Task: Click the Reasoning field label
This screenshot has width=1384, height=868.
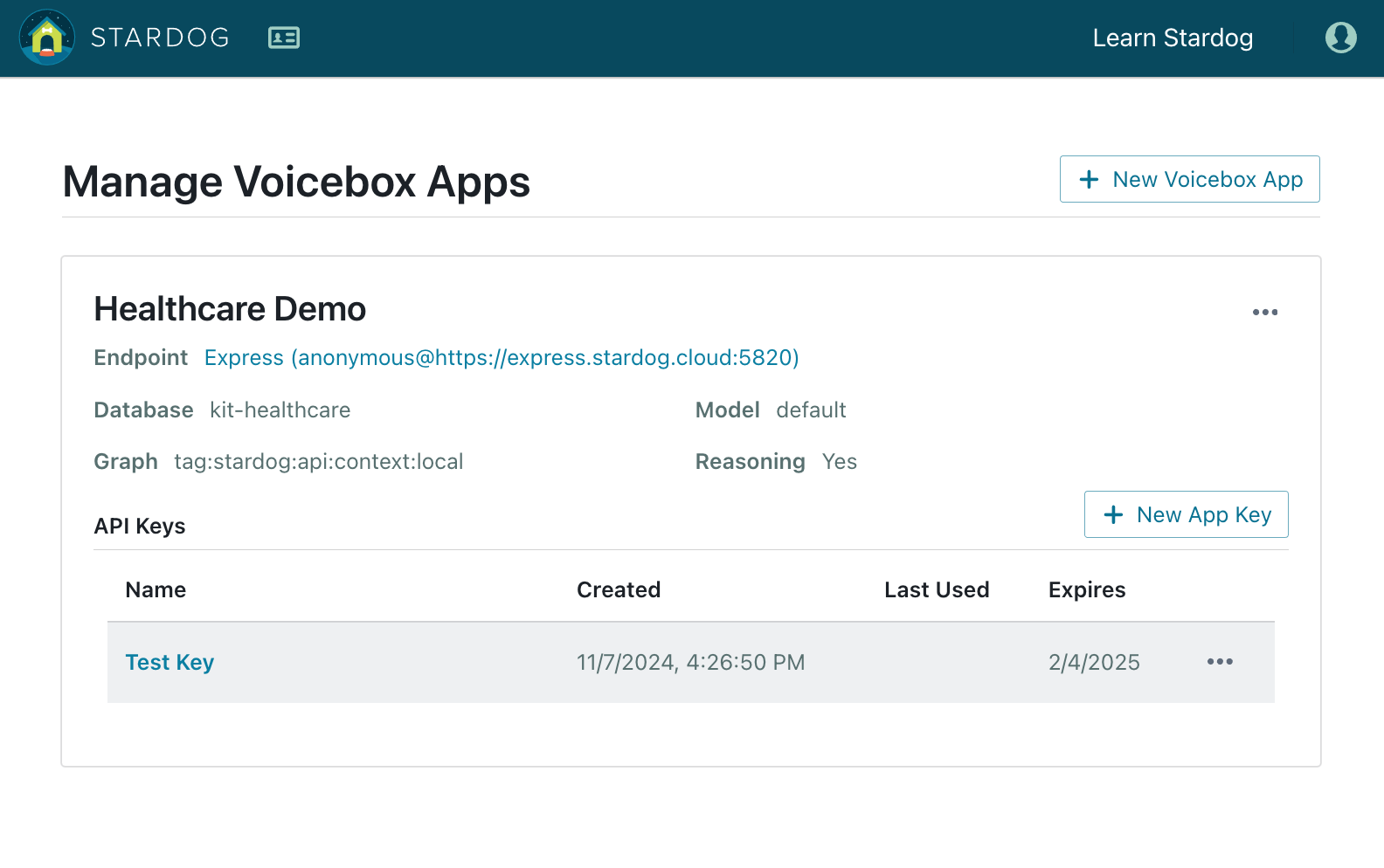Action: click(x=751, y=462)
